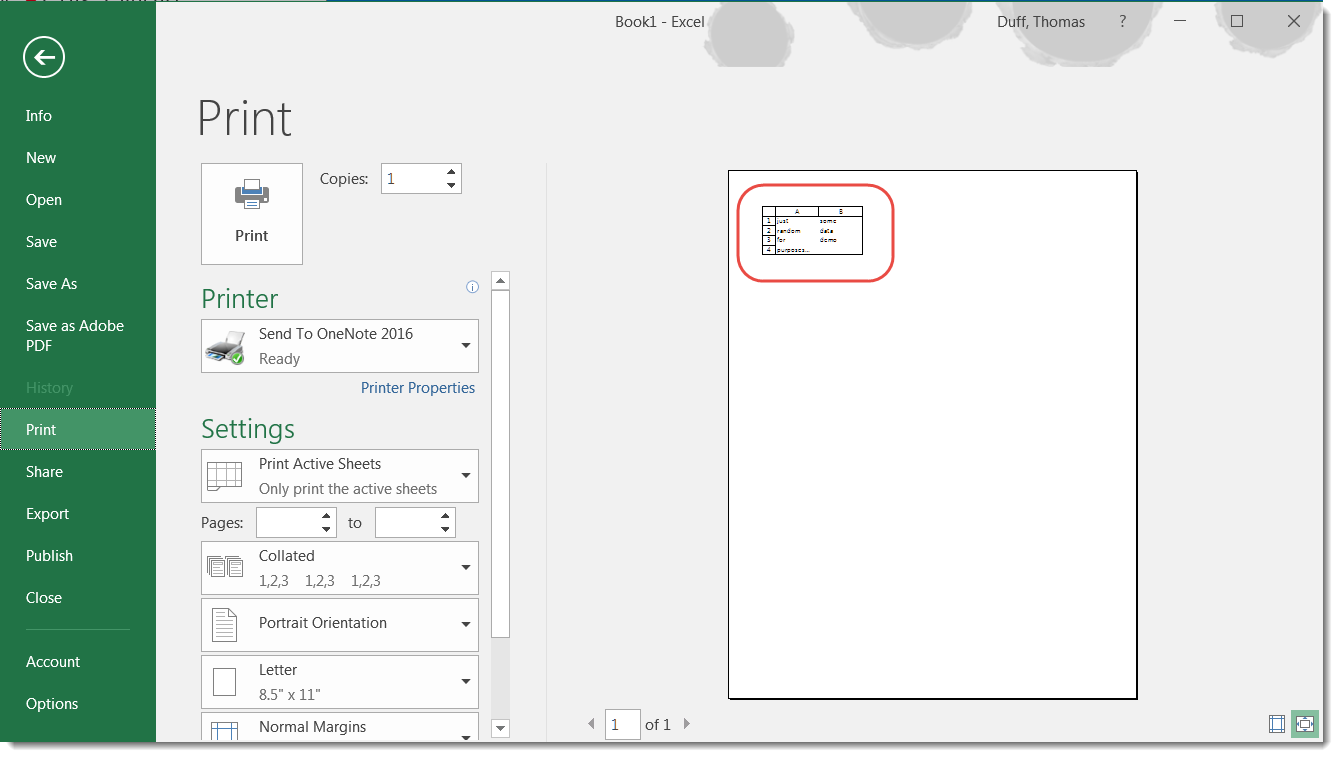Select the Zoom to Page icon
The height and width of the screenshot is (757, 1338).
(1305, 723)
